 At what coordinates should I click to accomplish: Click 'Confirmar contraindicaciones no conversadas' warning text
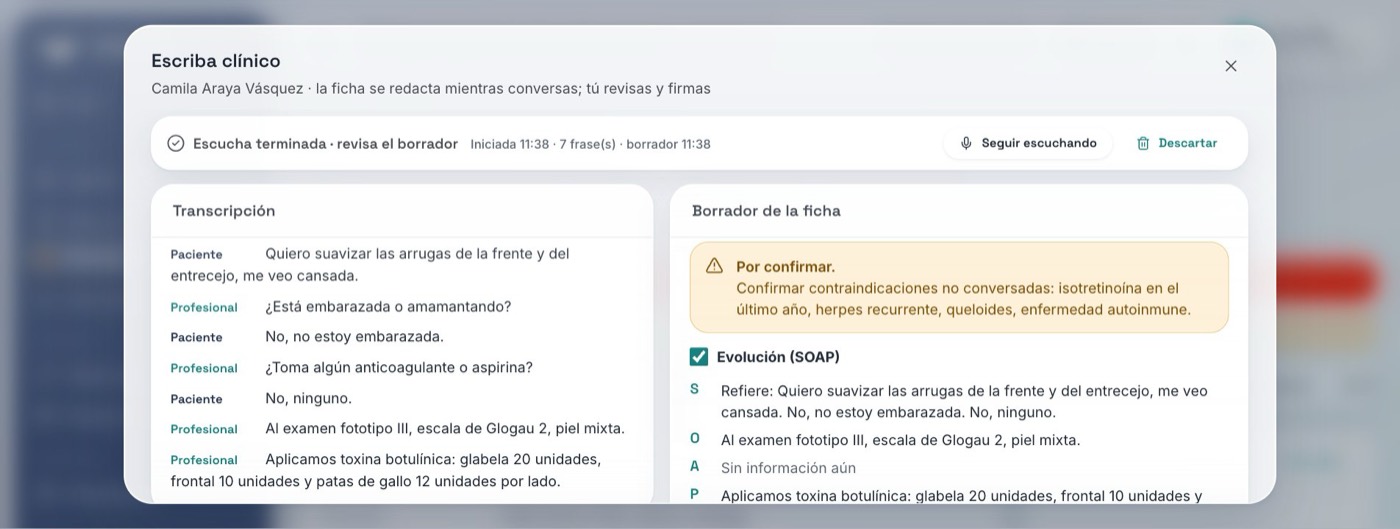[x=963, y=299]
